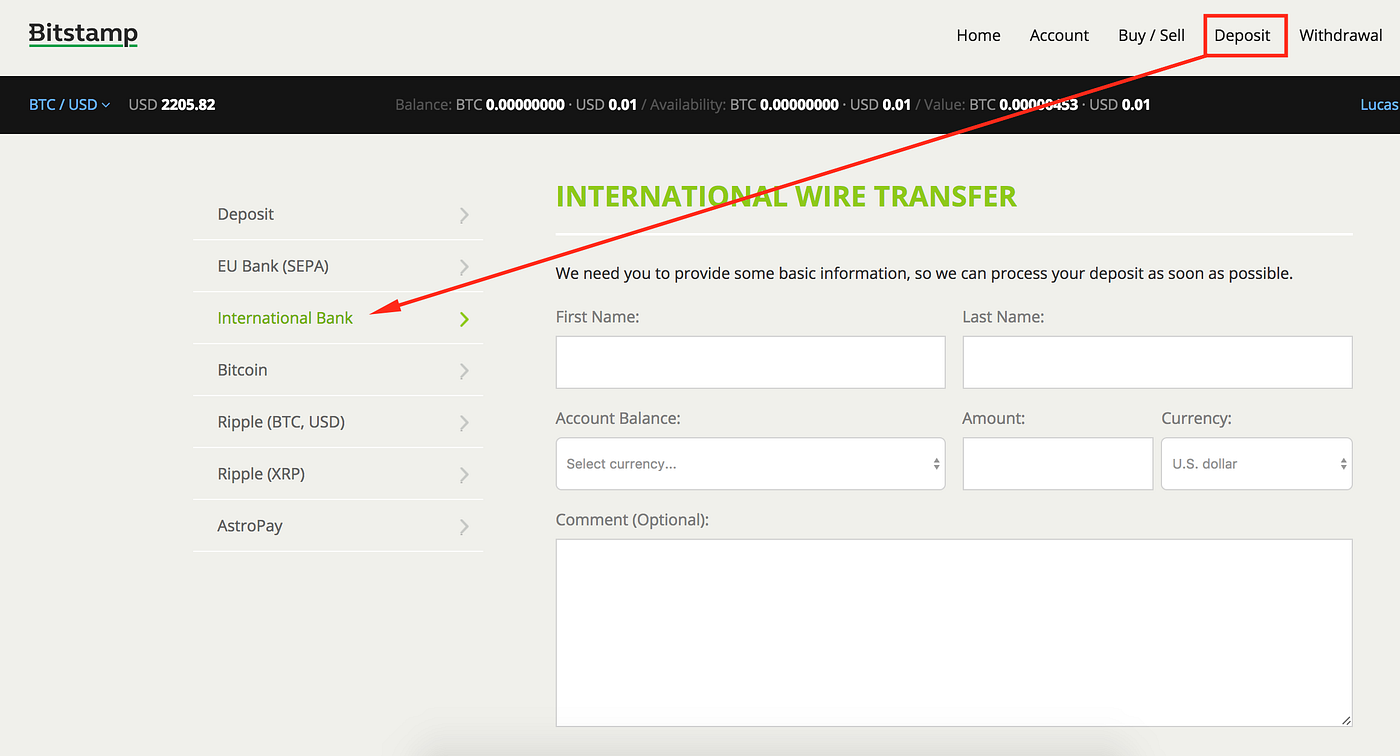Image resolution: width=1400 pixels, height=756 pixels.
Task: Click chevron beside Bitcoin
Action: 464,371
